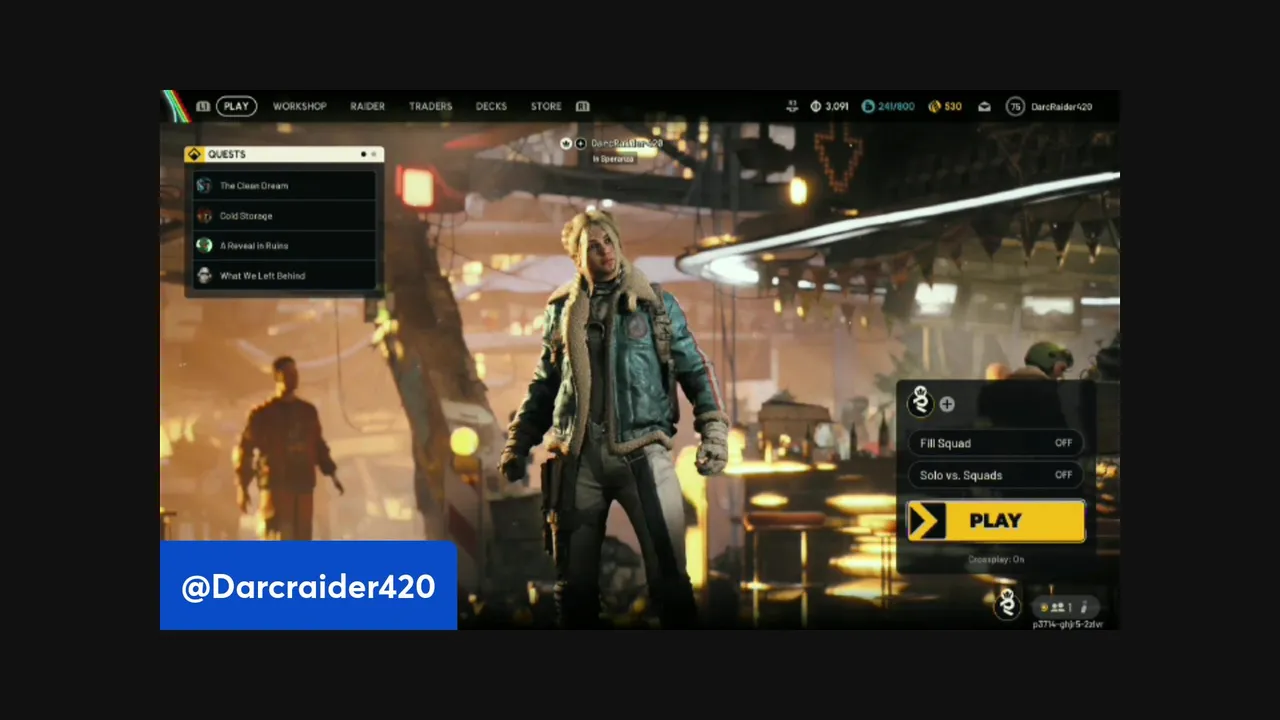Click the latency indicator icon in the top bar
The width and height of the screenshot is (1280, 720).
click(792, 106)
